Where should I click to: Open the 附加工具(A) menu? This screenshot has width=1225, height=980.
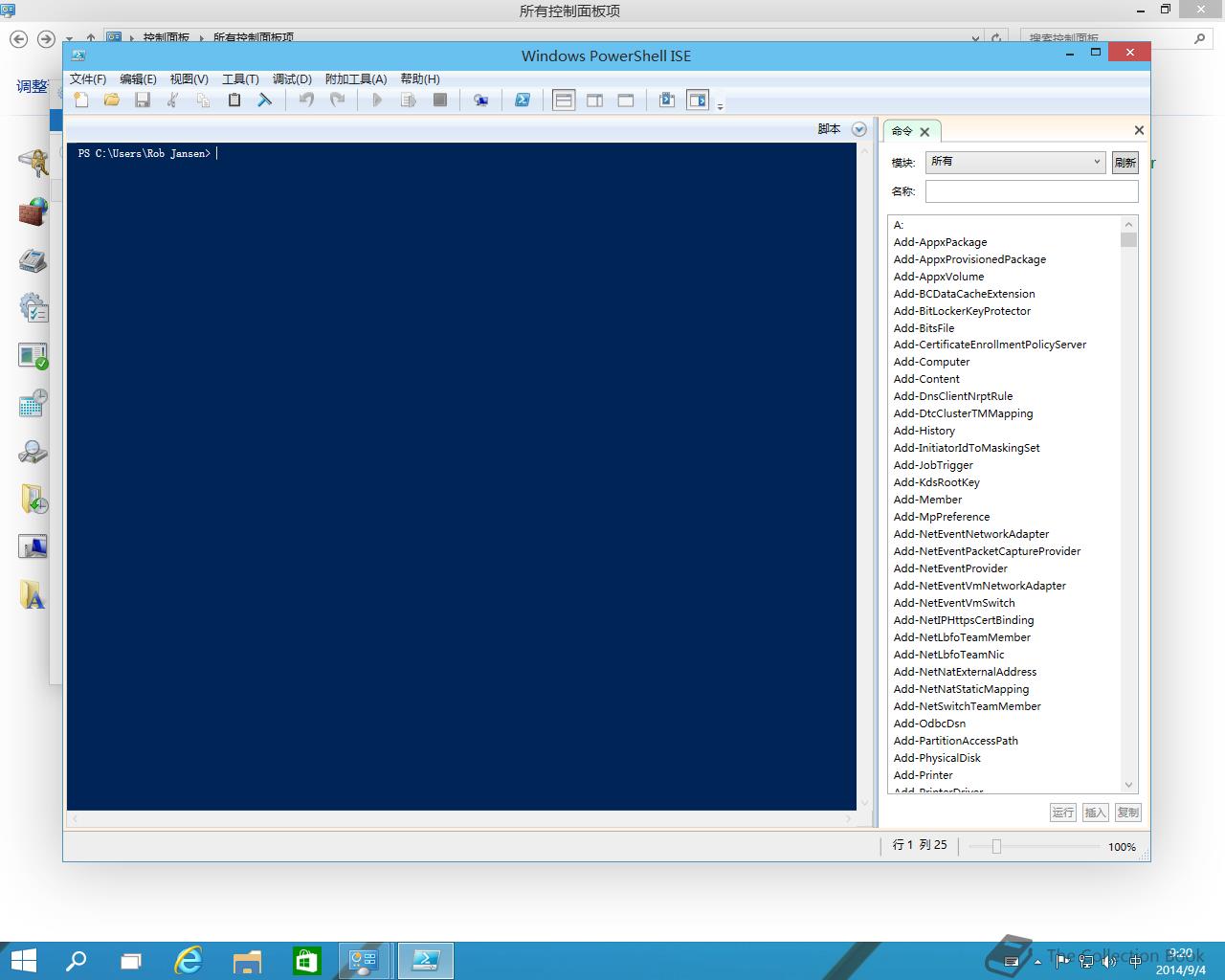(356, 79)
